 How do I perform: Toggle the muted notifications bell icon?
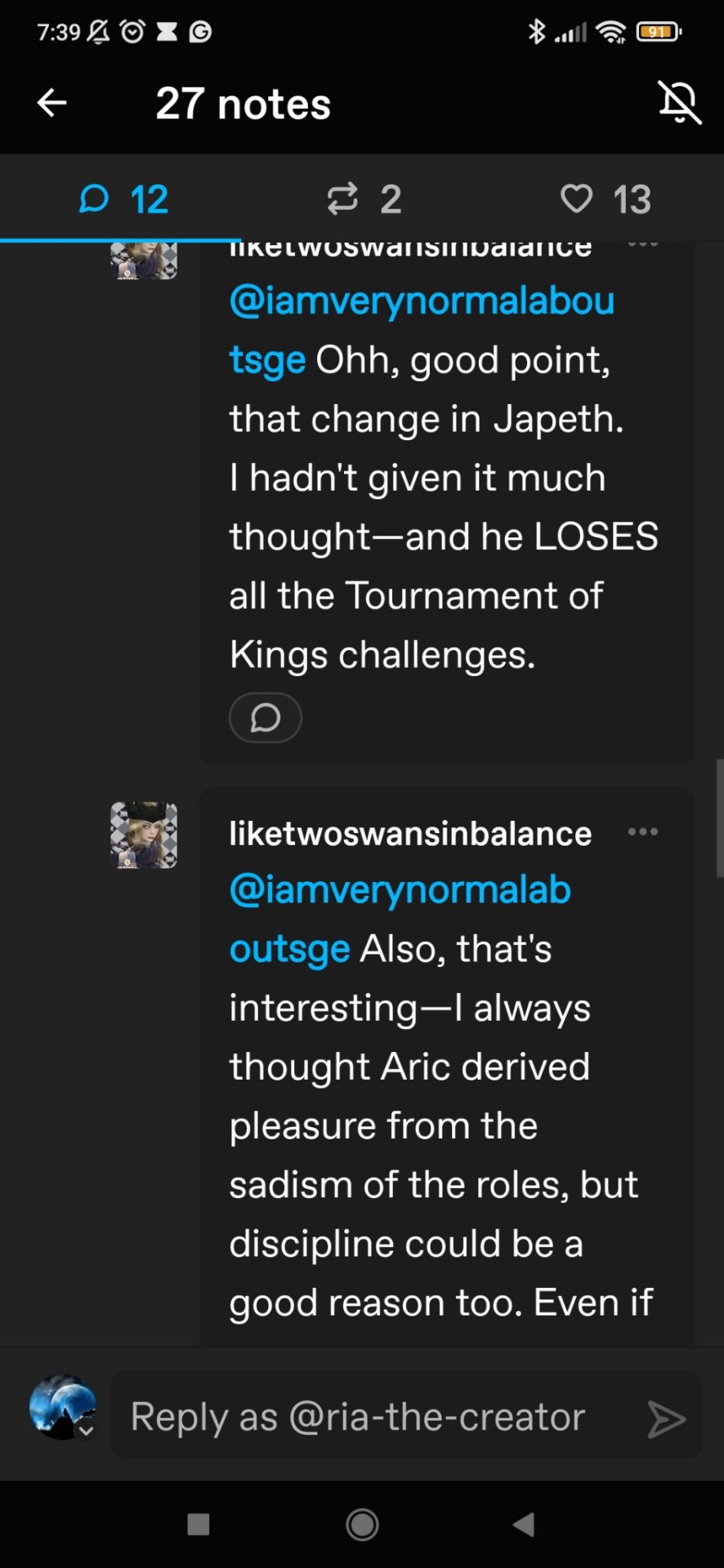point(679,103)
